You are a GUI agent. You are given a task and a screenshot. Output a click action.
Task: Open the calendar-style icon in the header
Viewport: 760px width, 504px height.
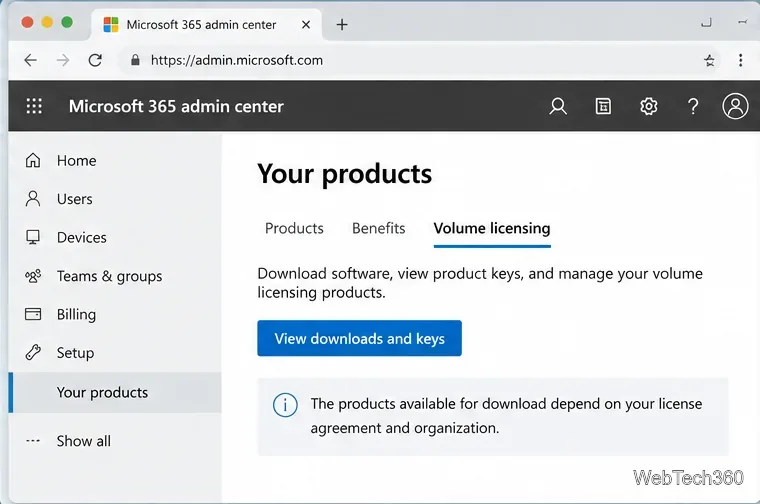[x=603, y=106]
